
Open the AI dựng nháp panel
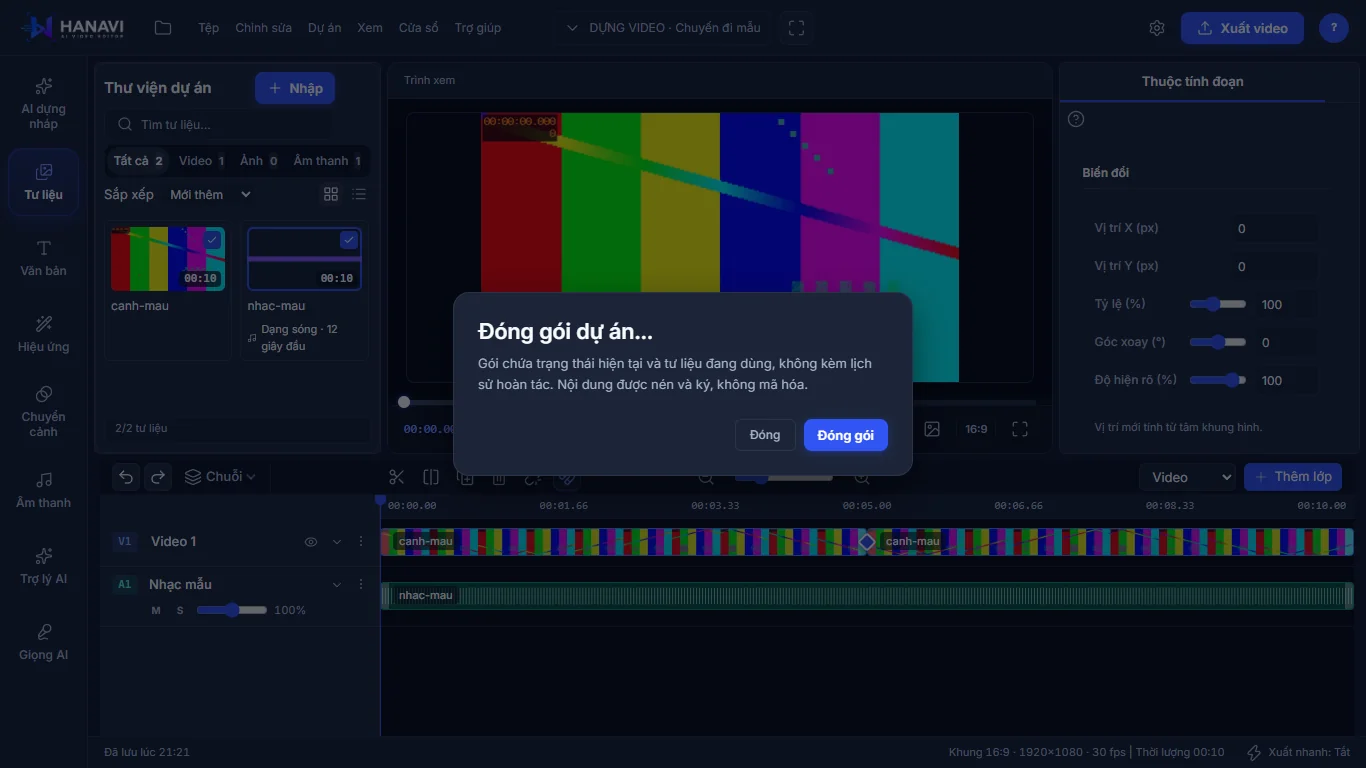(x=43, y=103)
